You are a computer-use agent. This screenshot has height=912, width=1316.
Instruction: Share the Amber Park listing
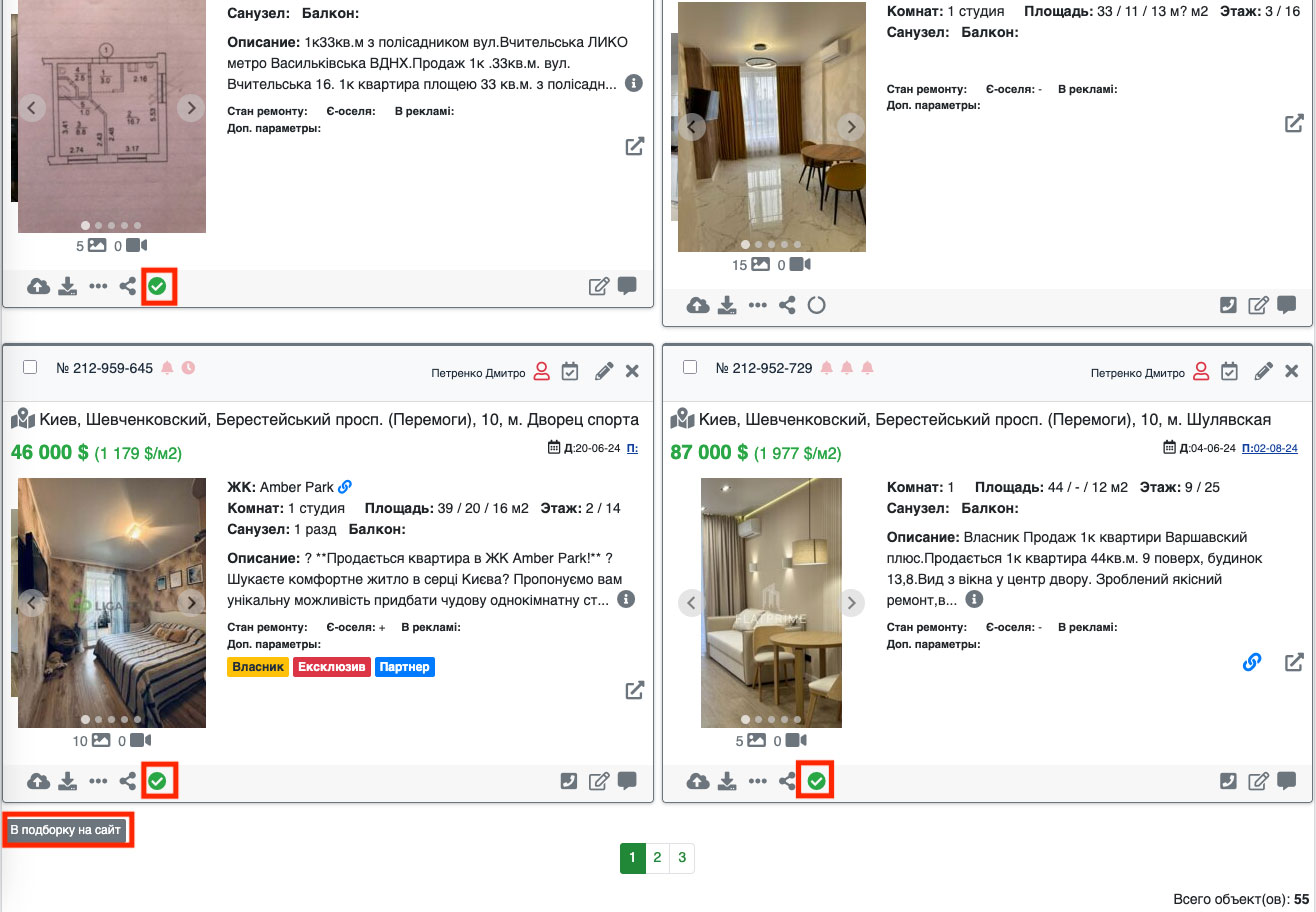point(127,781)
